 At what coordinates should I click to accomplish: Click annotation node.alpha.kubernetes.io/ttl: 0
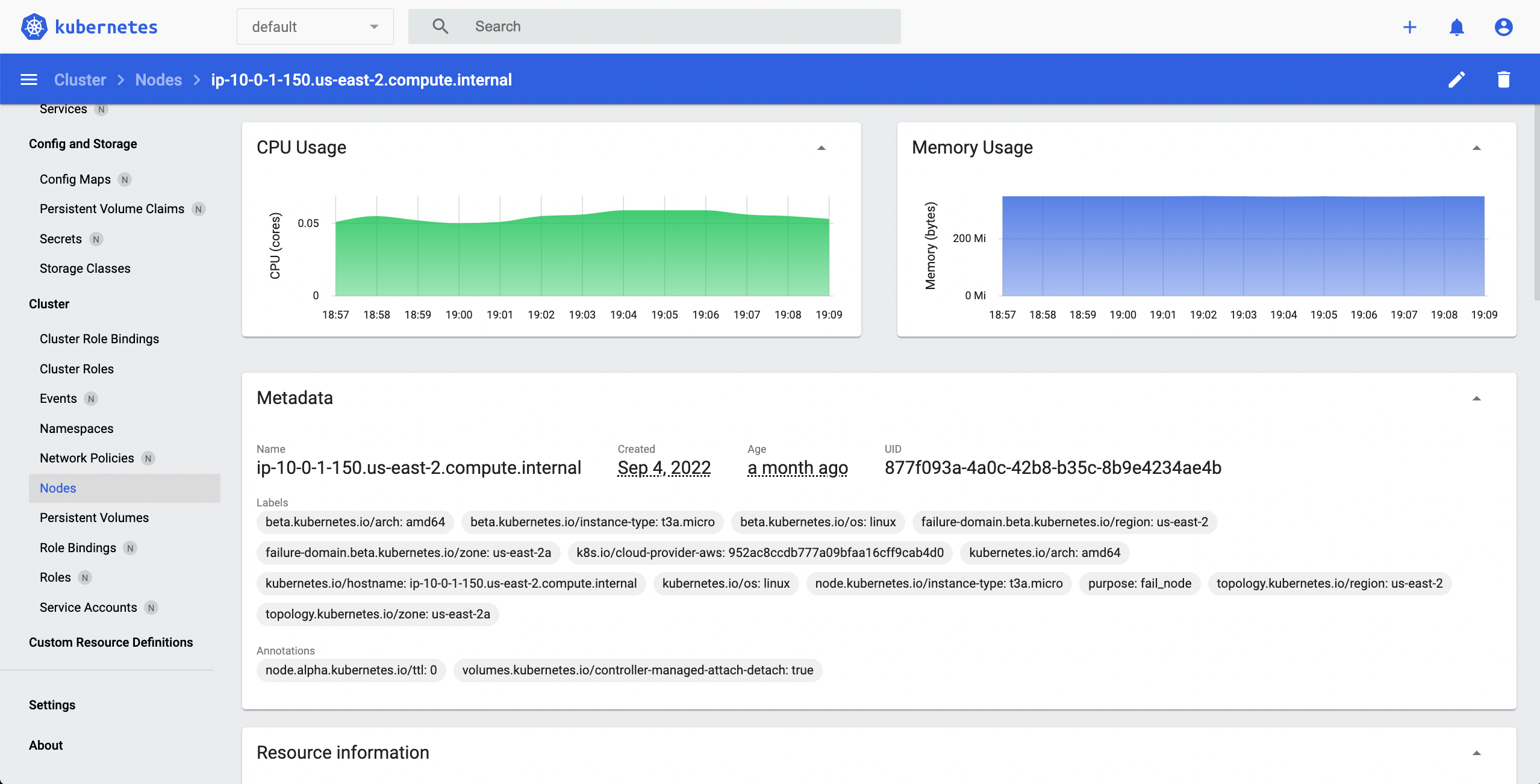pos(351,670)
